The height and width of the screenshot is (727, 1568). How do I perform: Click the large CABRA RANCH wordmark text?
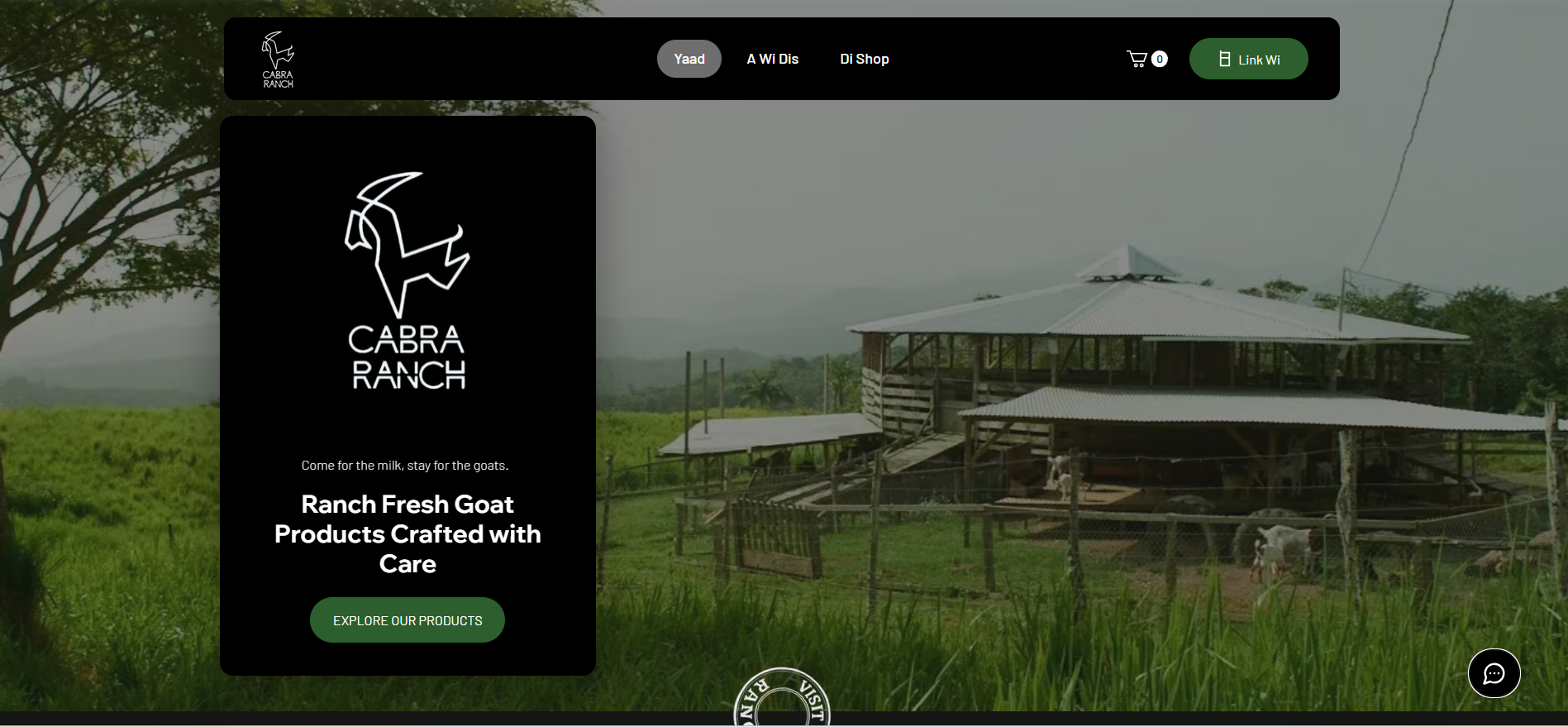pyautogui.click(x=407, y=356)
